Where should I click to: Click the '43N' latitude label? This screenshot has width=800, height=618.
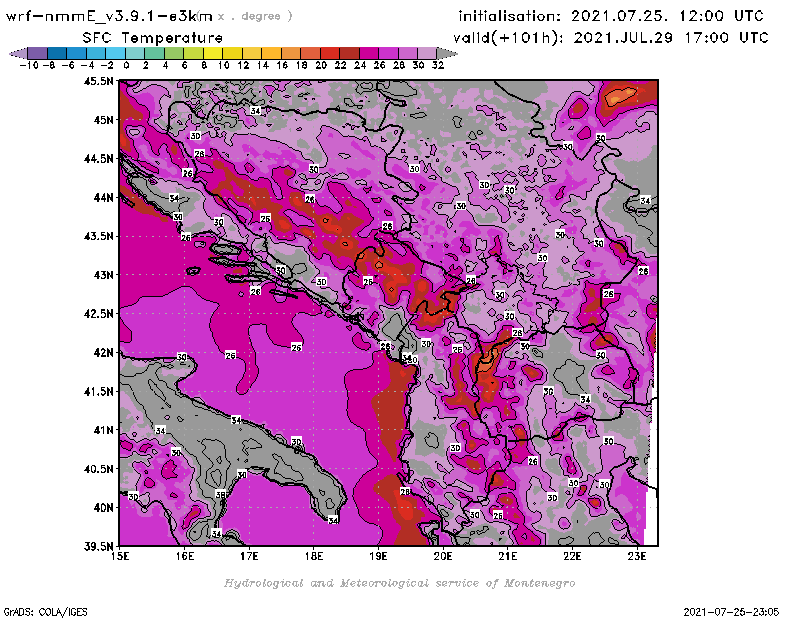pyautogui.click(x=103, y=275)
